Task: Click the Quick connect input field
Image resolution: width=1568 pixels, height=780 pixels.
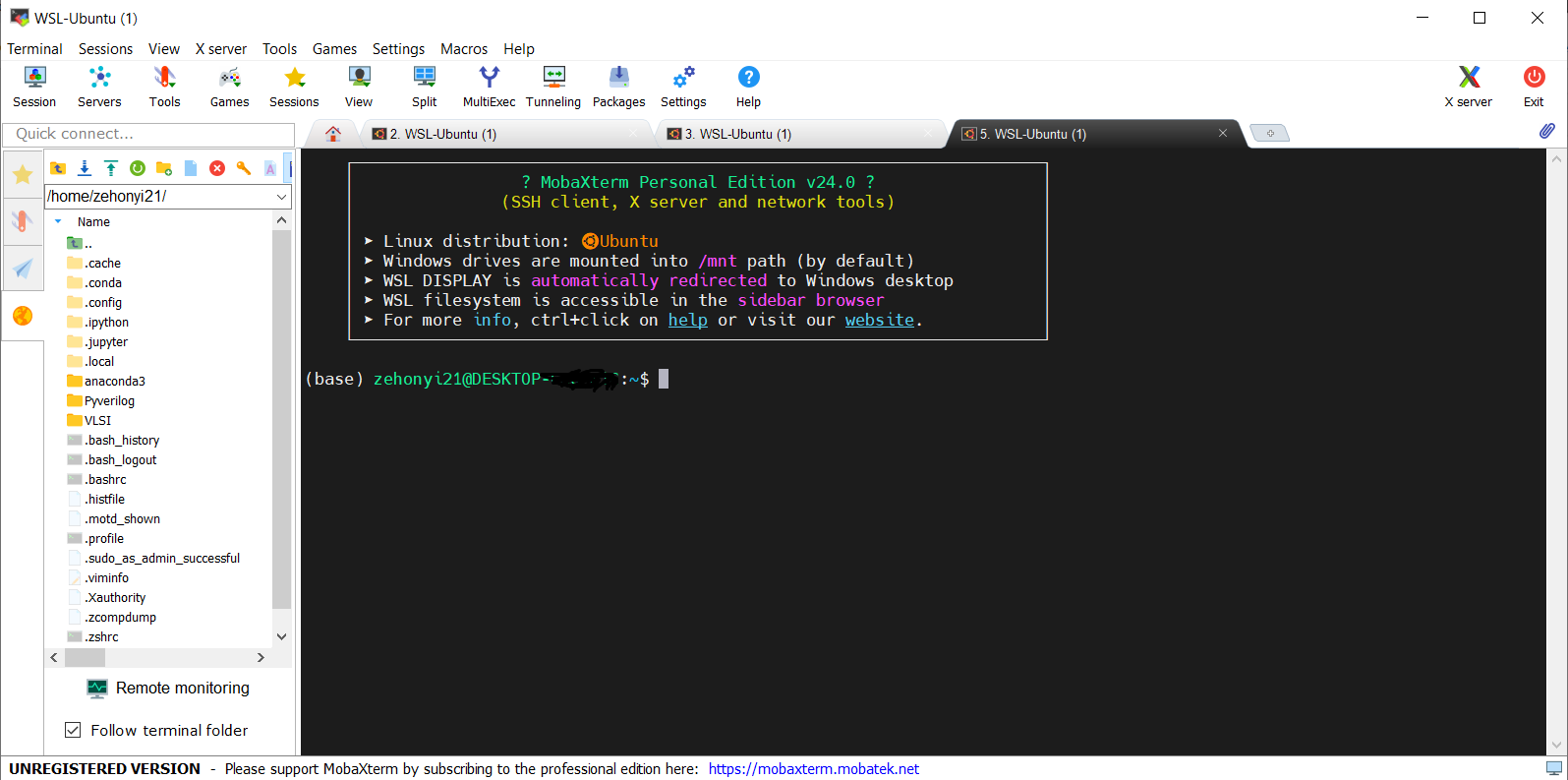Action: point(148,134)
